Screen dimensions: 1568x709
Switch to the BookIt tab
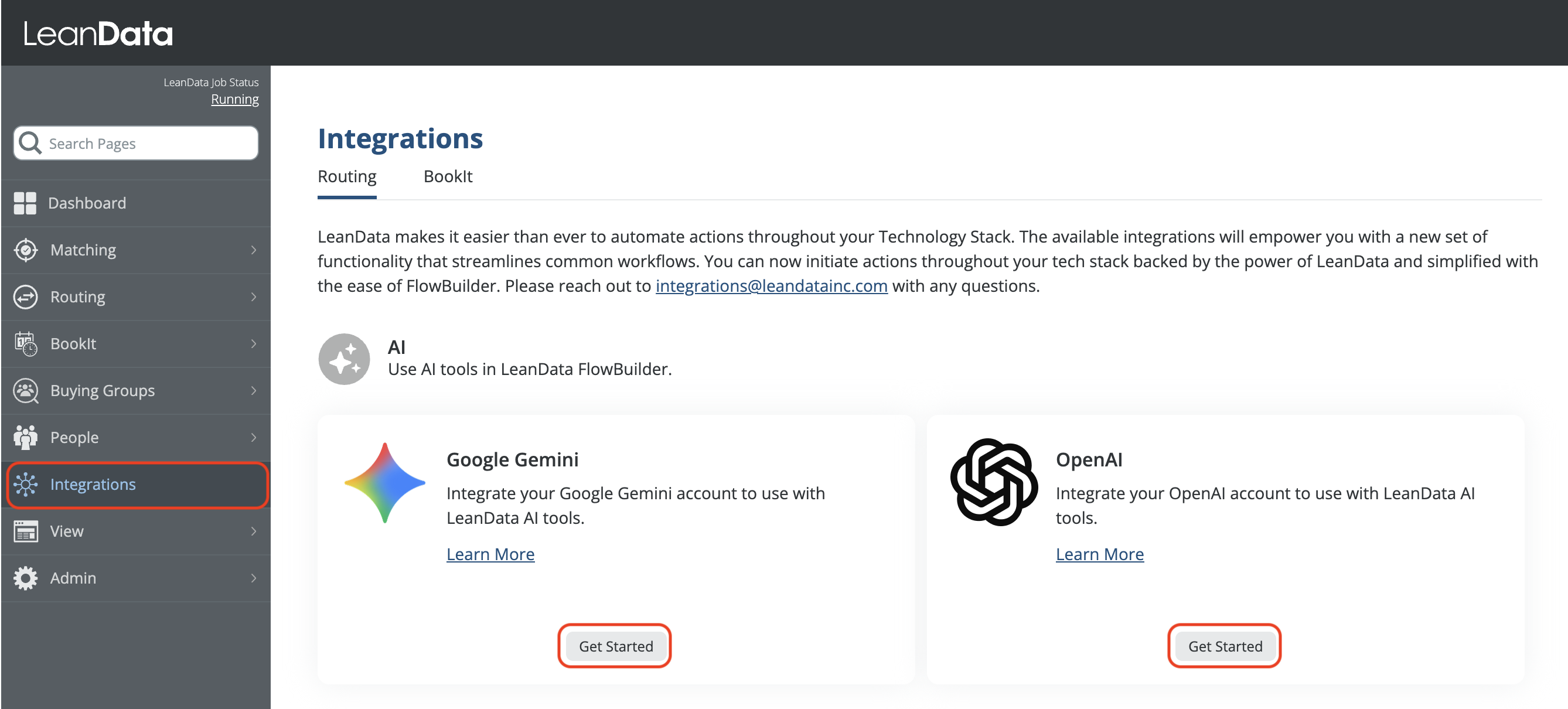448,176
